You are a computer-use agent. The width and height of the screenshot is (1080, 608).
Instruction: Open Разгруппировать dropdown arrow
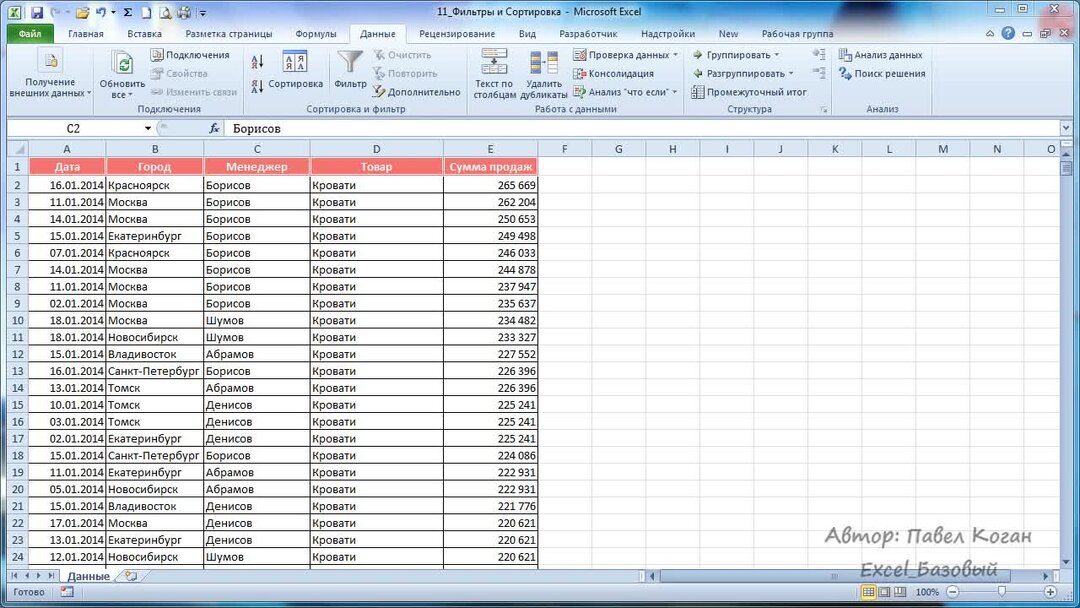pyautogui.click(x=791, y=73)
